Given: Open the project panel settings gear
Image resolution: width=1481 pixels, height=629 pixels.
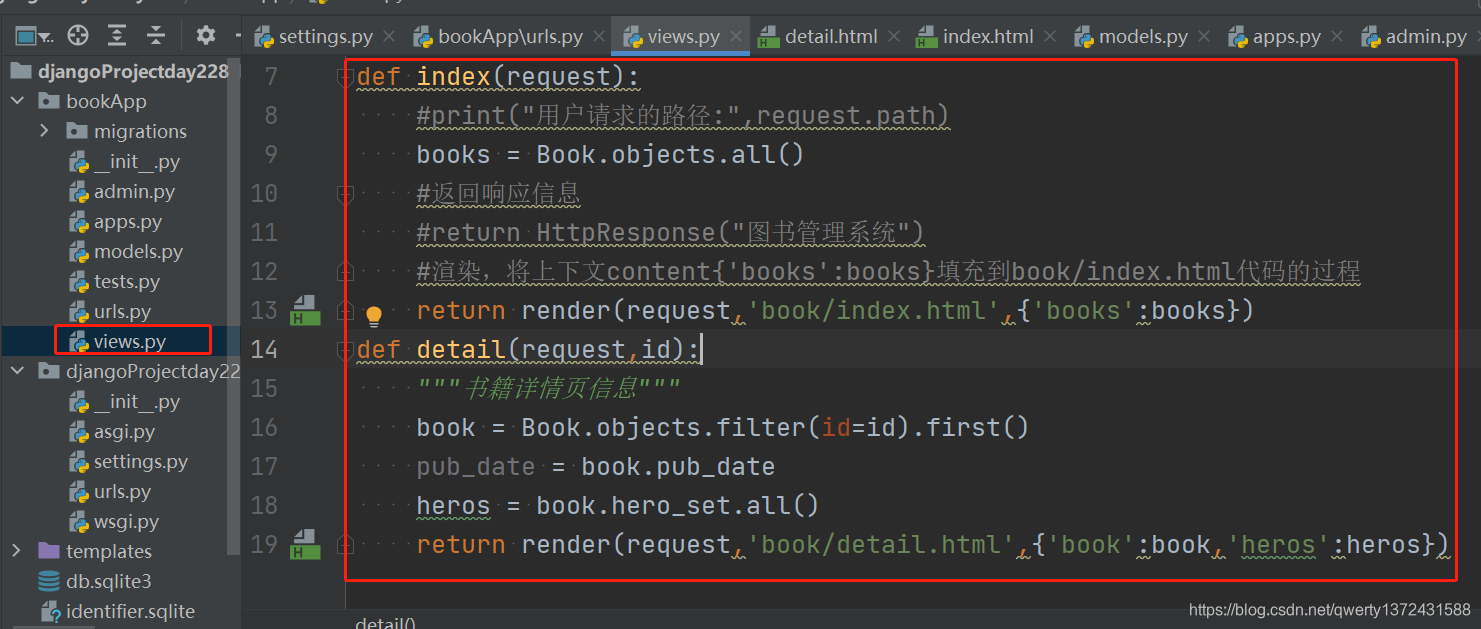Looking at the screenshot, I should pos(206,36).
